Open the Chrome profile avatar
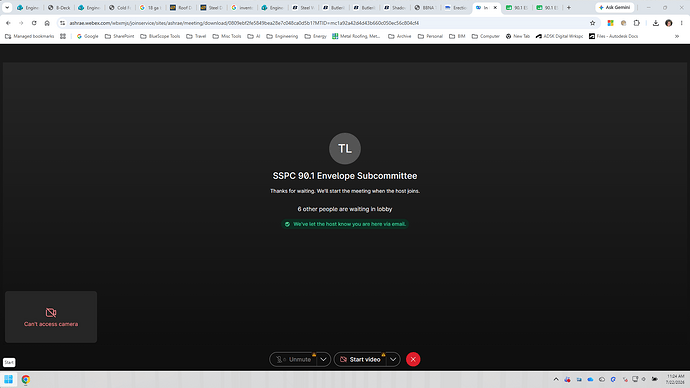The height and width of the screenshot is (388, 690). (x=669, y=23)
